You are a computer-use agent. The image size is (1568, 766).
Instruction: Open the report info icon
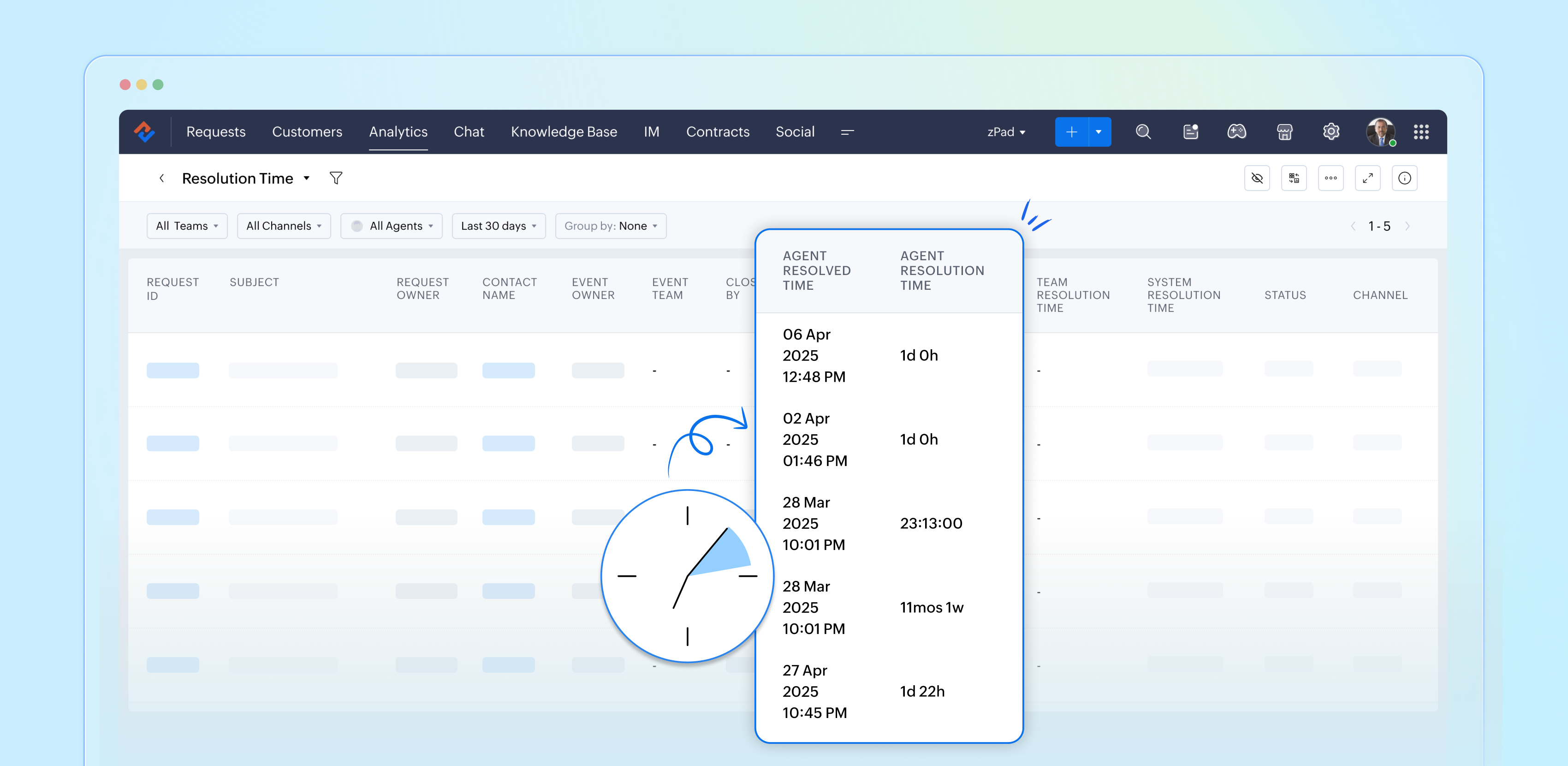point(1404,178)
